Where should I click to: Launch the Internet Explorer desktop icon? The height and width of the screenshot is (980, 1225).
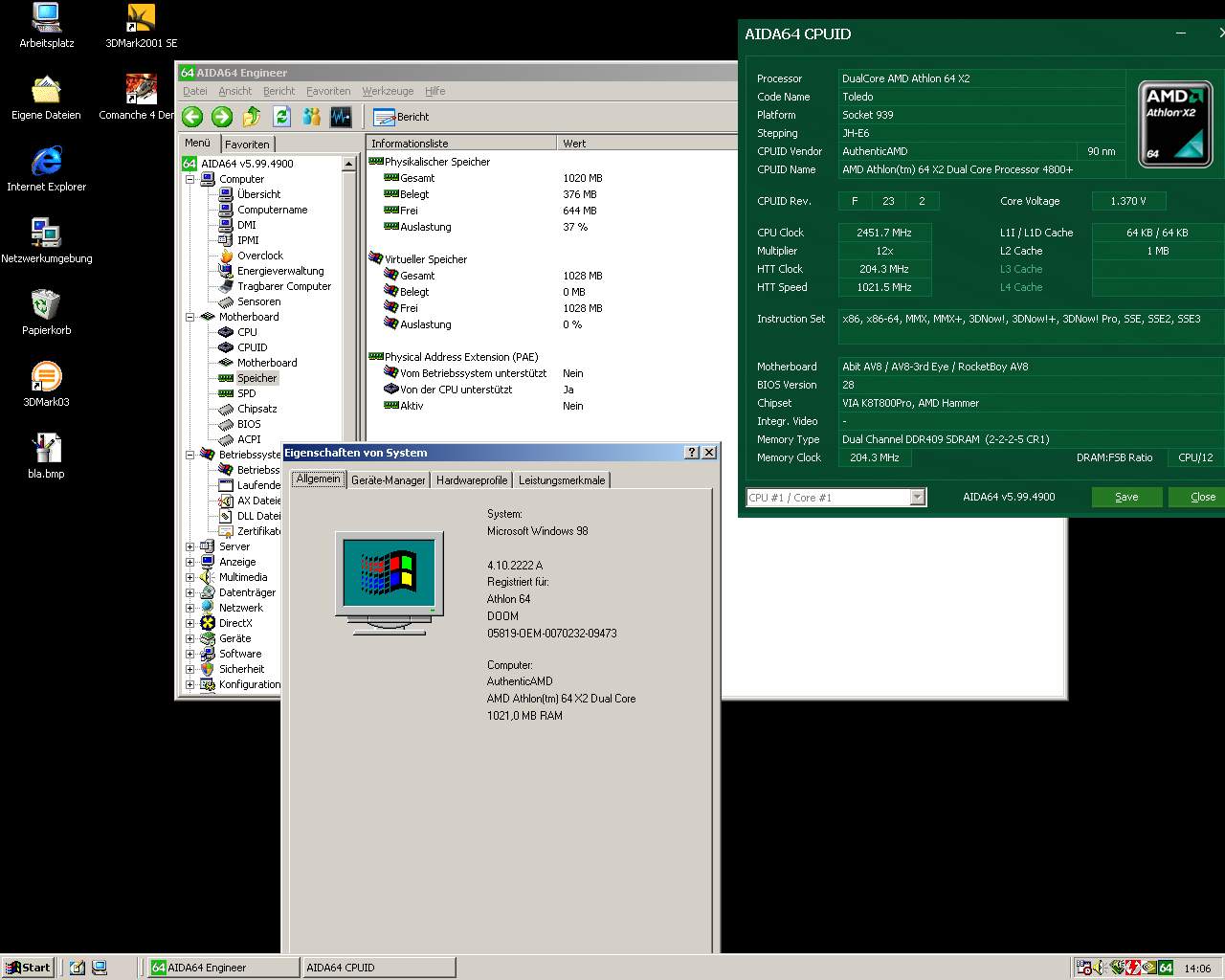click(46, 169)
